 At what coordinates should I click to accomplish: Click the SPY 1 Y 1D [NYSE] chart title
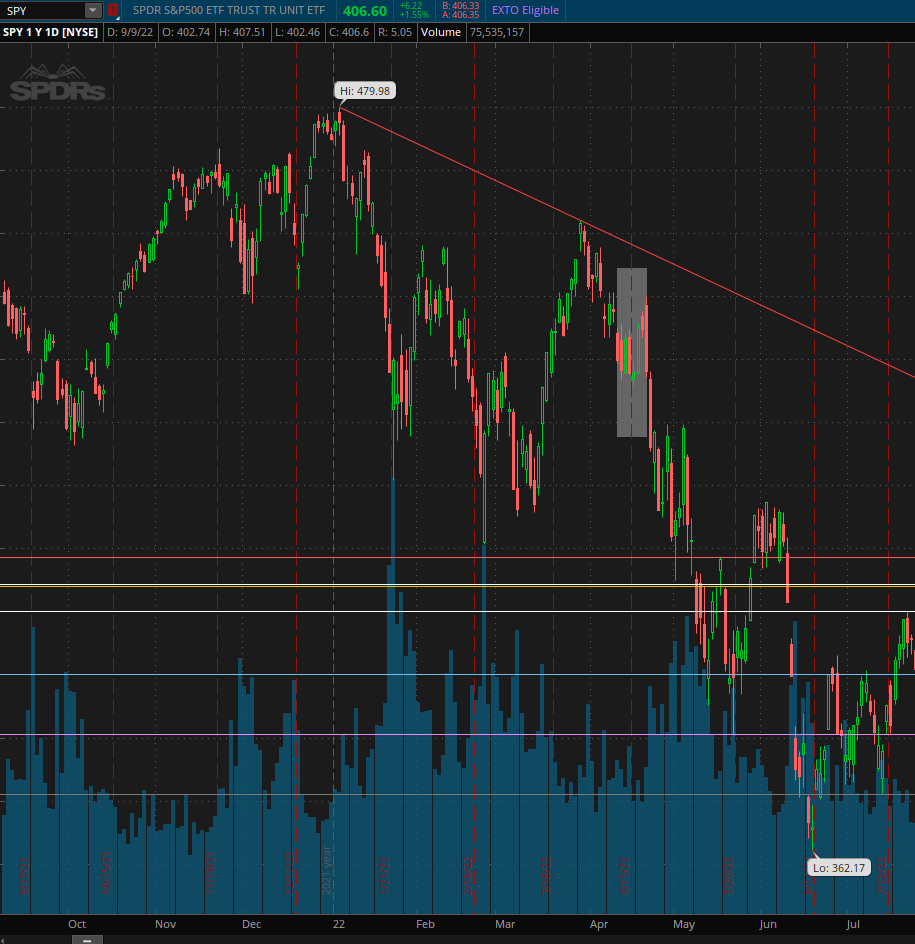click(51, 32)
